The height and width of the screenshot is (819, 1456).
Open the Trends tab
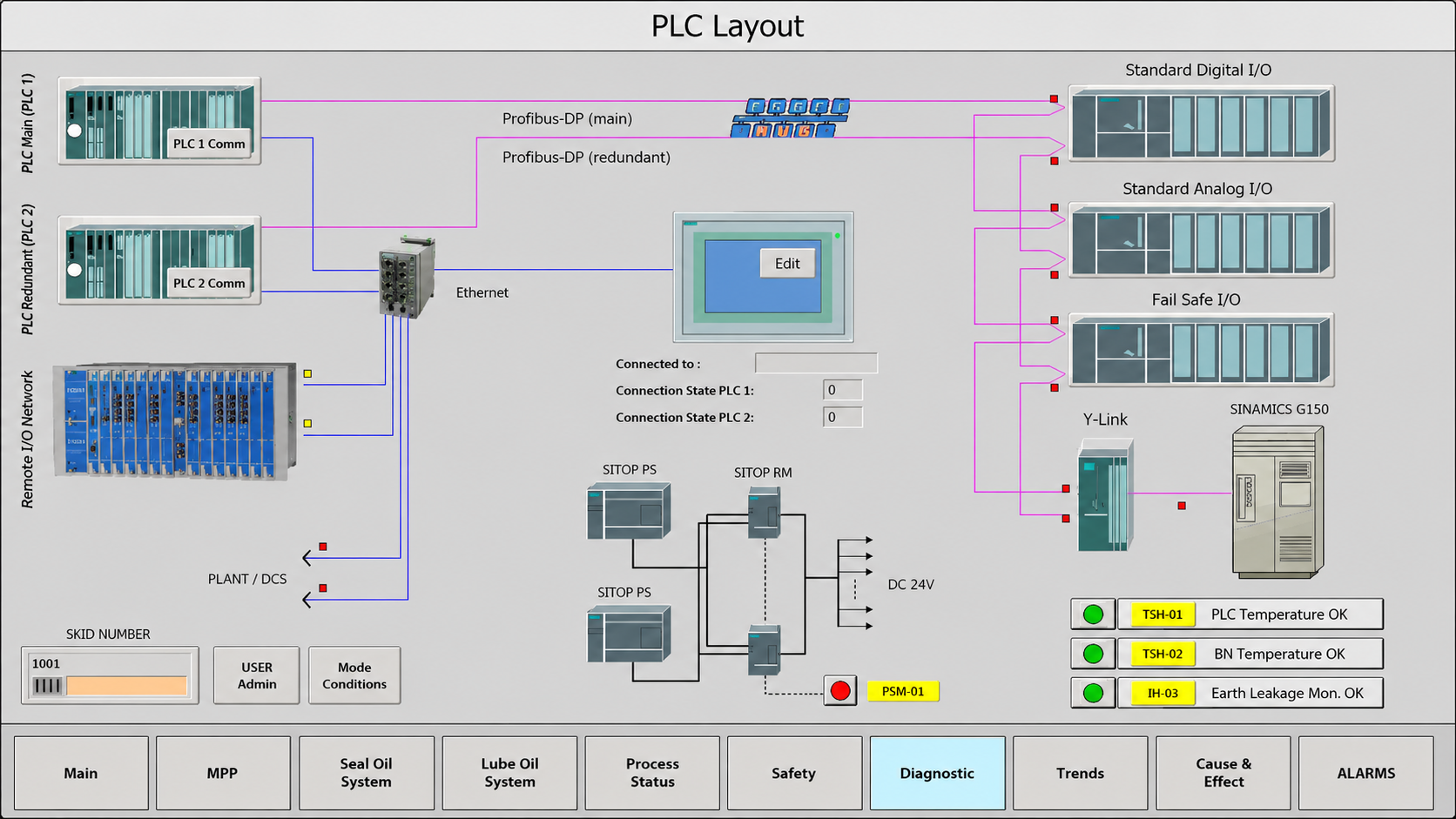1080,773
